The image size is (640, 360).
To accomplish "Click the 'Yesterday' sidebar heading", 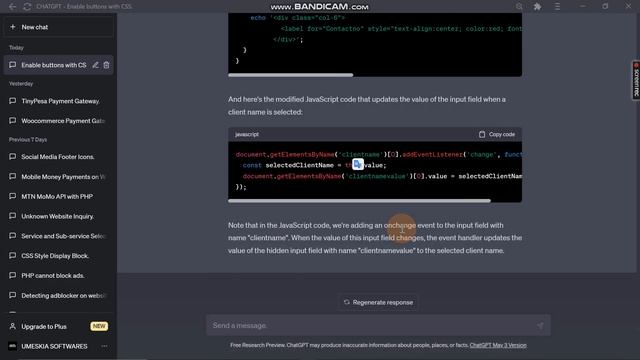I will click(x=21, y=84).
